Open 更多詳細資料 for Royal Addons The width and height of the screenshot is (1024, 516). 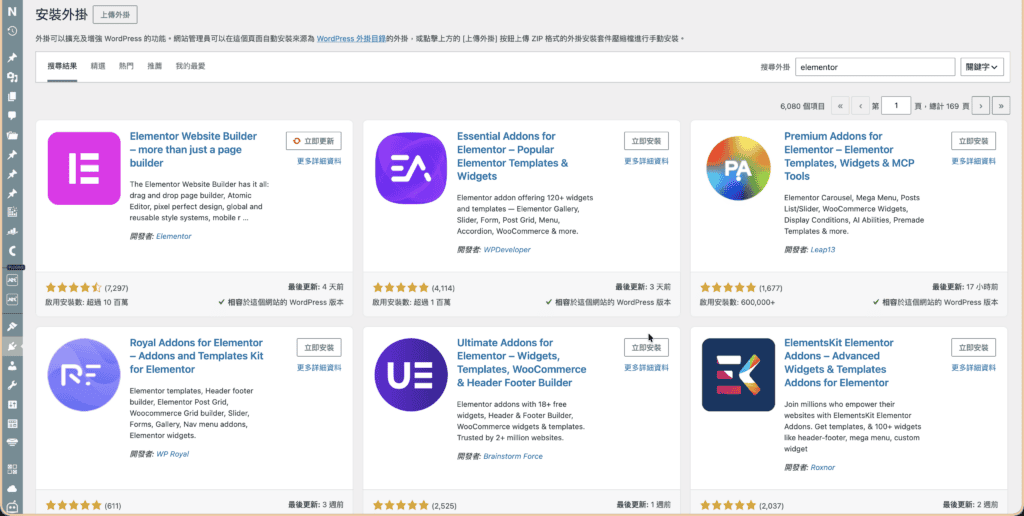point(319,368)
